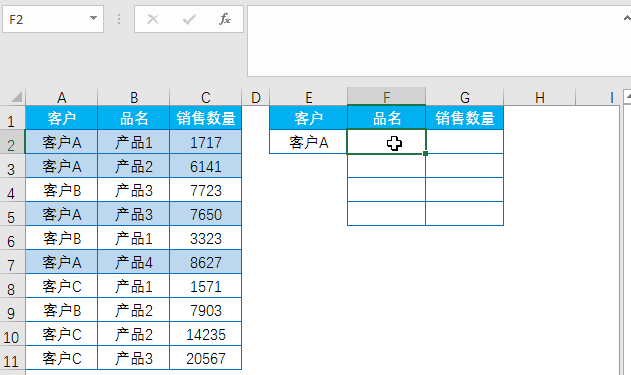Select row 4 header
The image size is (631, 375).
click(x=11, y=190)
